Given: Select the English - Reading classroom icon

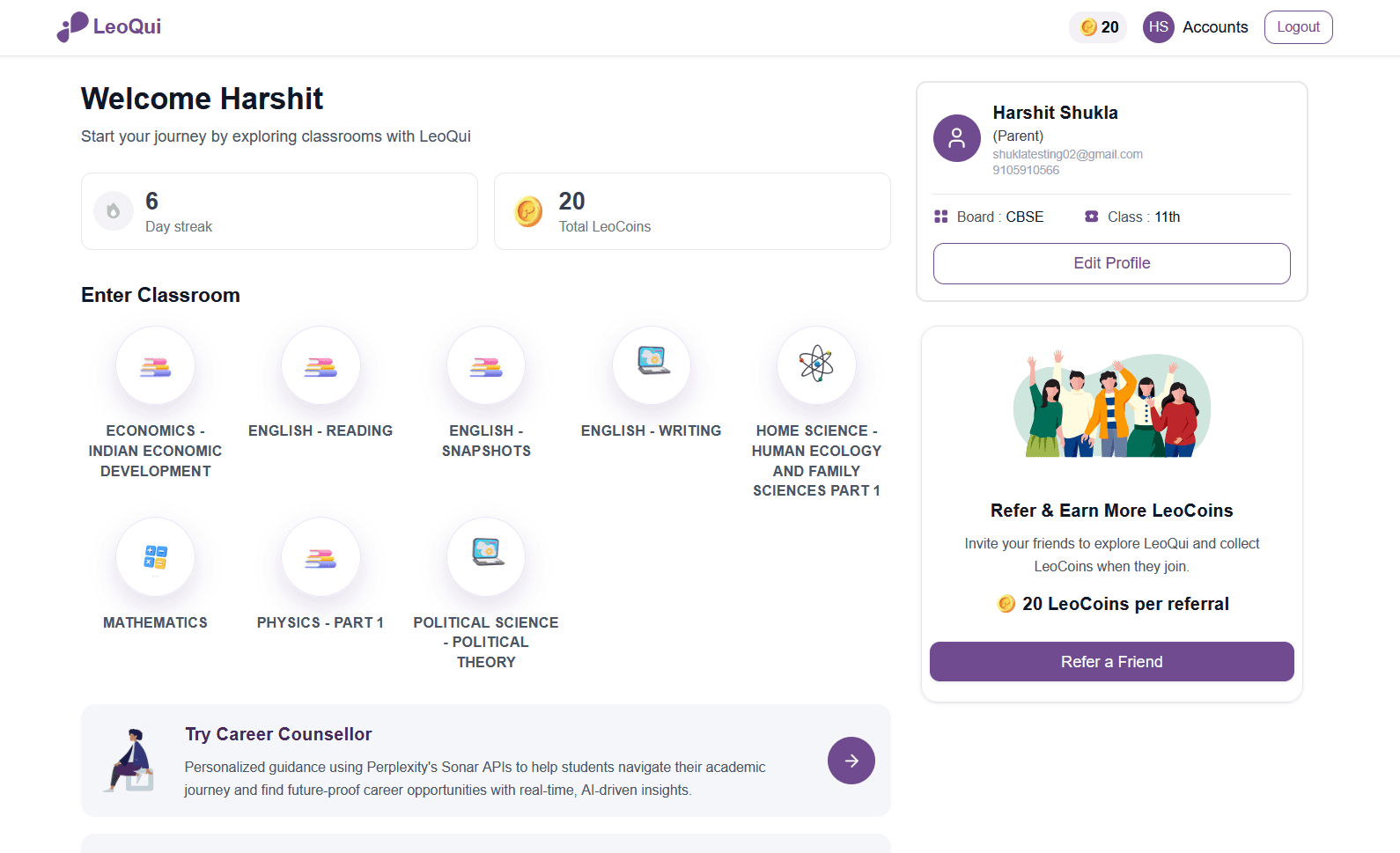Looking at the screenshot, I should (321, 365).
